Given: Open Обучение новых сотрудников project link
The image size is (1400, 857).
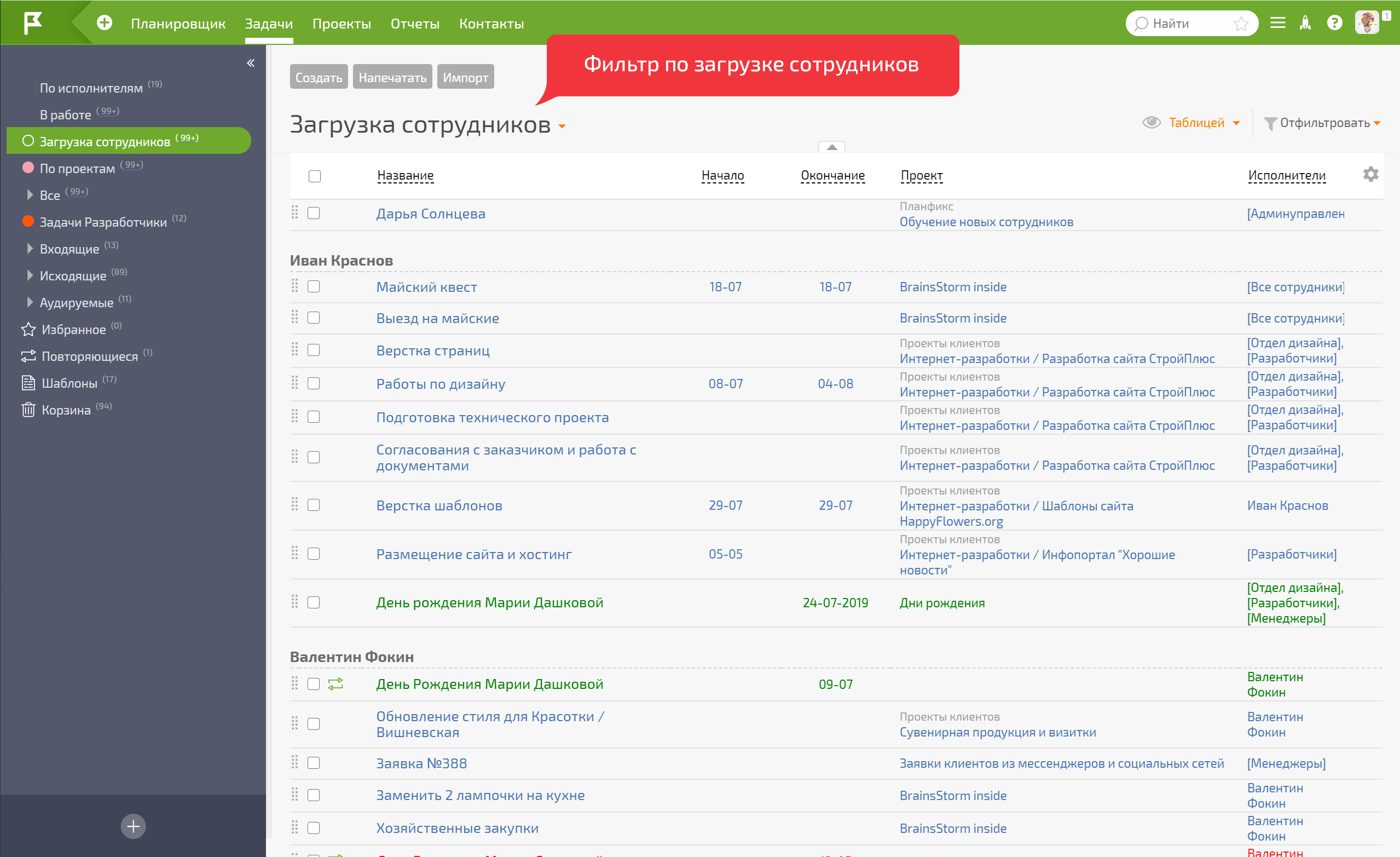Looking at the screenshot, I should tap(986, 222).
